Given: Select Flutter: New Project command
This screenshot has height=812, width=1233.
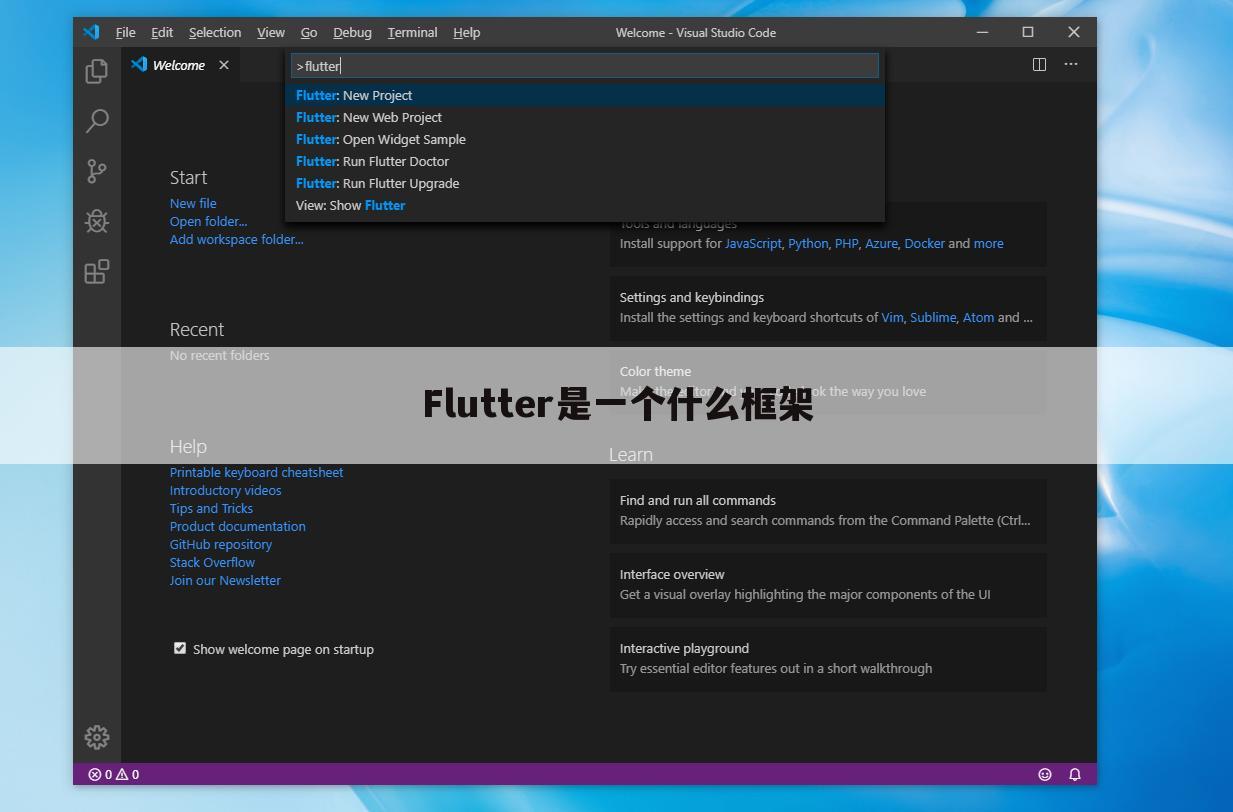Looking at the screenshot, I should click(x=585, y=95).
